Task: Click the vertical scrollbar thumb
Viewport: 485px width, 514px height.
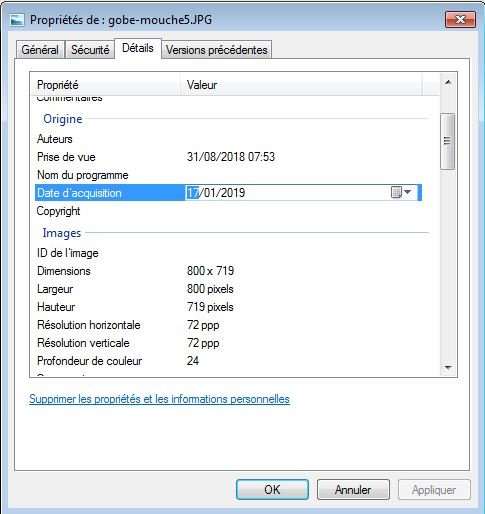Action: [x=447, y=141]
